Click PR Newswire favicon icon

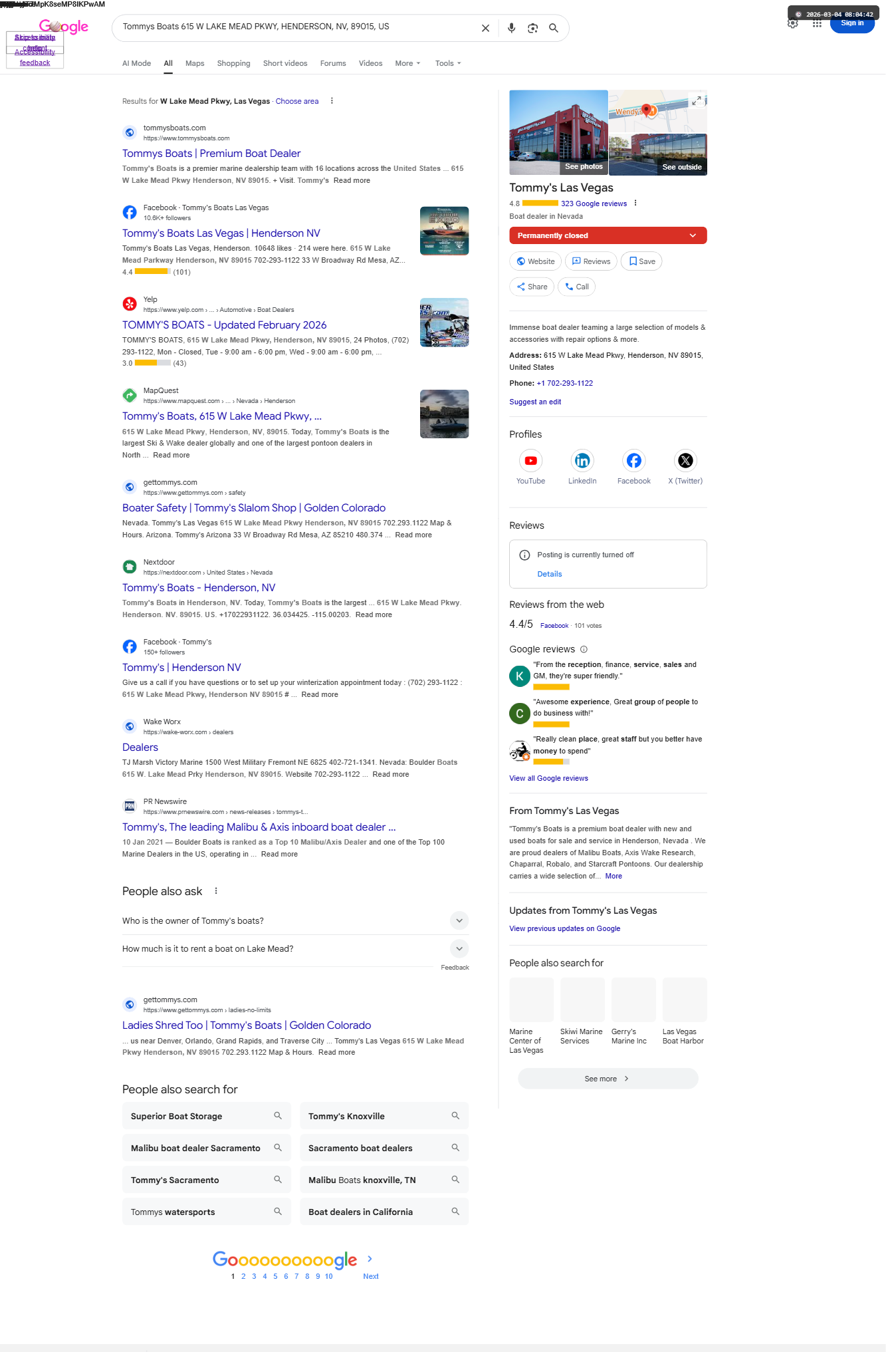coord(130,806)
